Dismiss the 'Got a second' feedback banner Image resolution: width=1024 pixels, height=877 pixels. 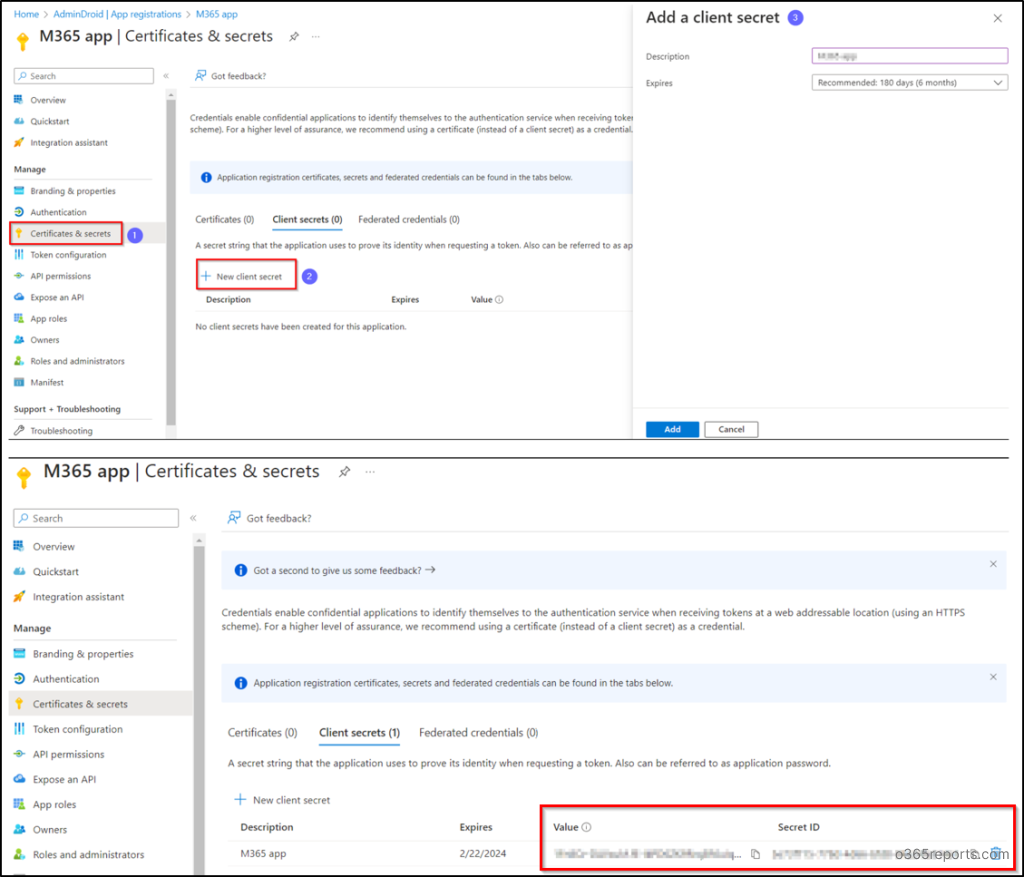(x=993, y=564)
